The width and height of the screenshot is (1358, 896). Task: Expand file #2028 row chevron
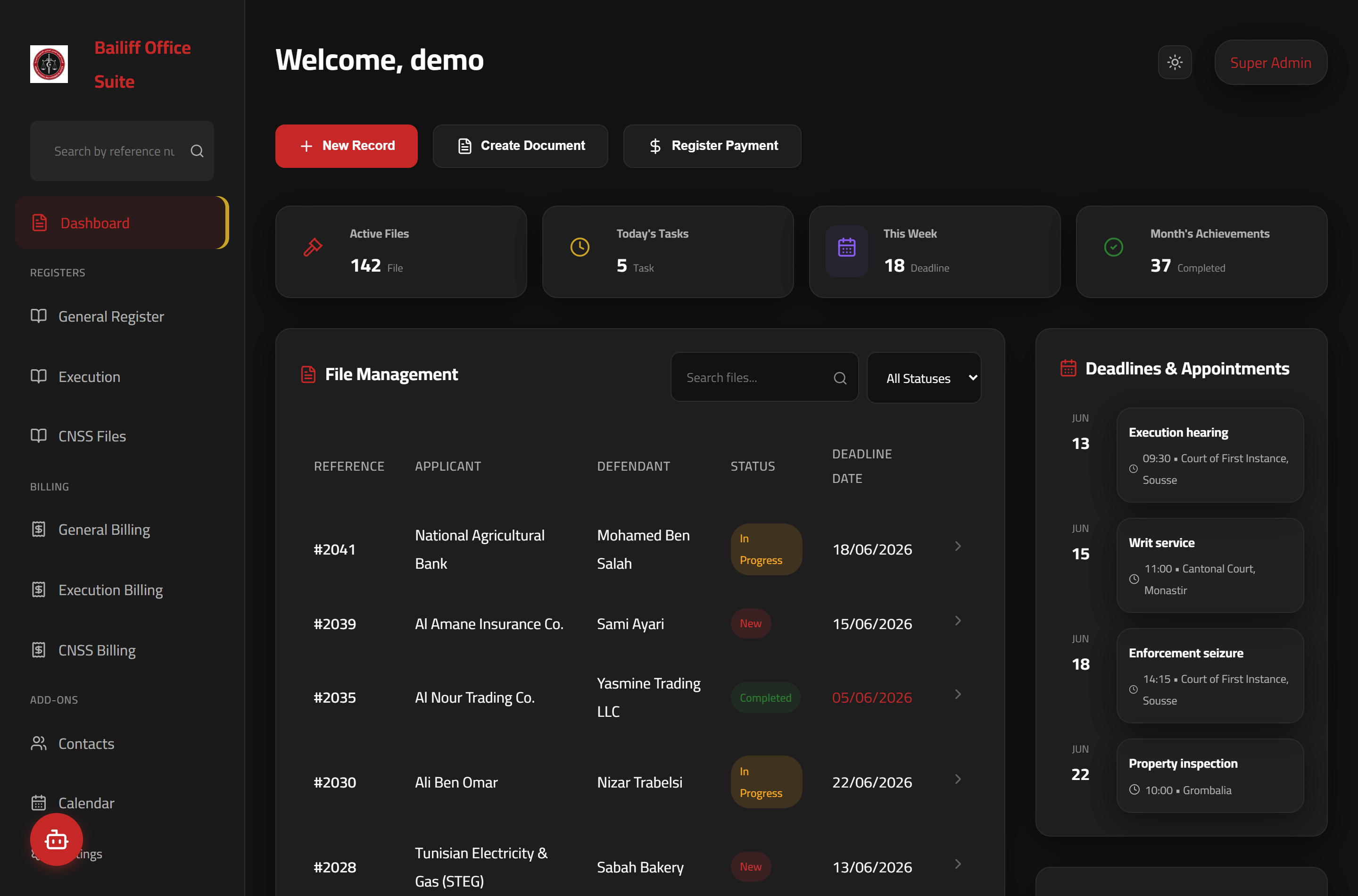click(x=958, y=864)
